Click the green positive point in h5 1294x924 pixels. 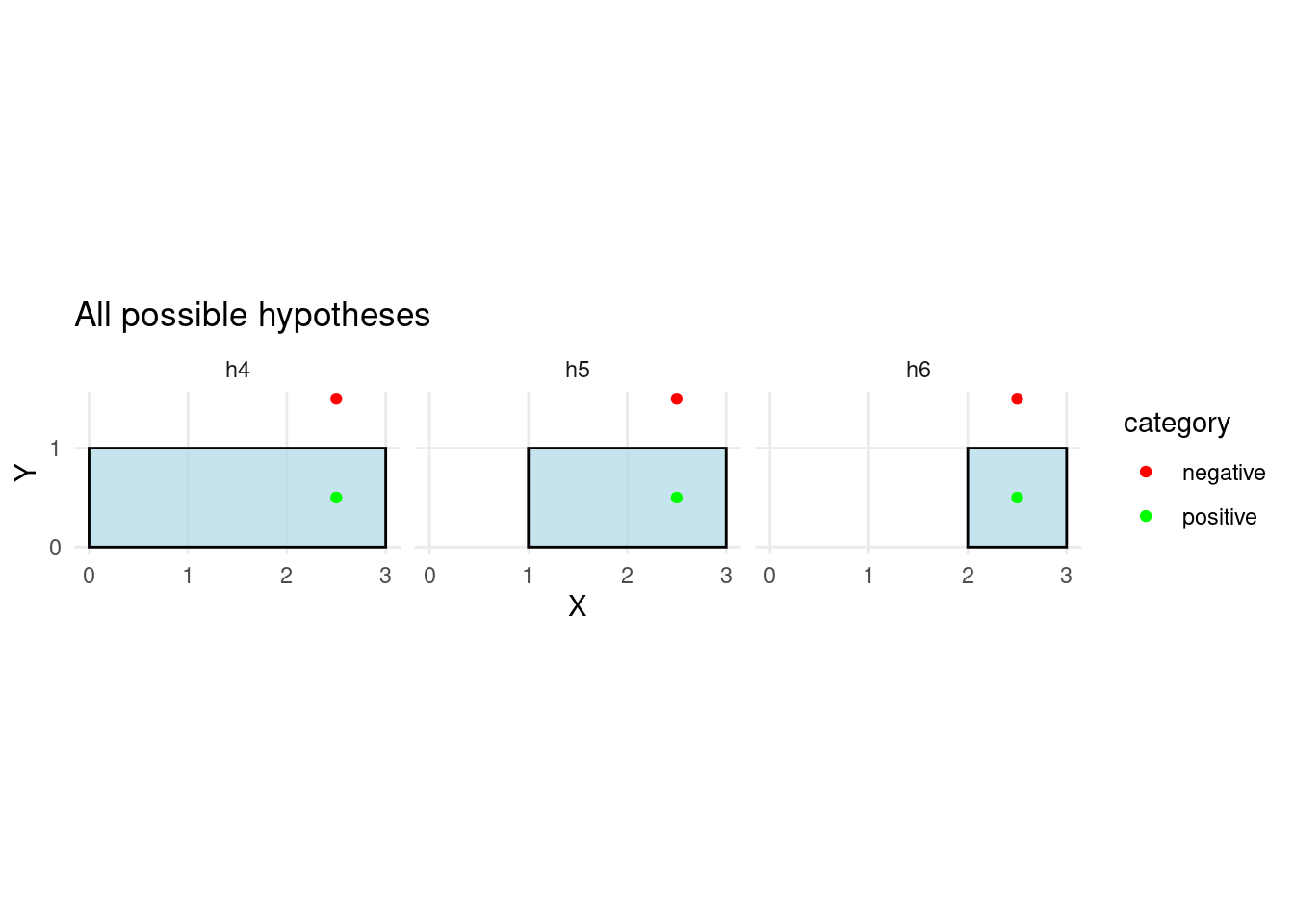point(677,498)
